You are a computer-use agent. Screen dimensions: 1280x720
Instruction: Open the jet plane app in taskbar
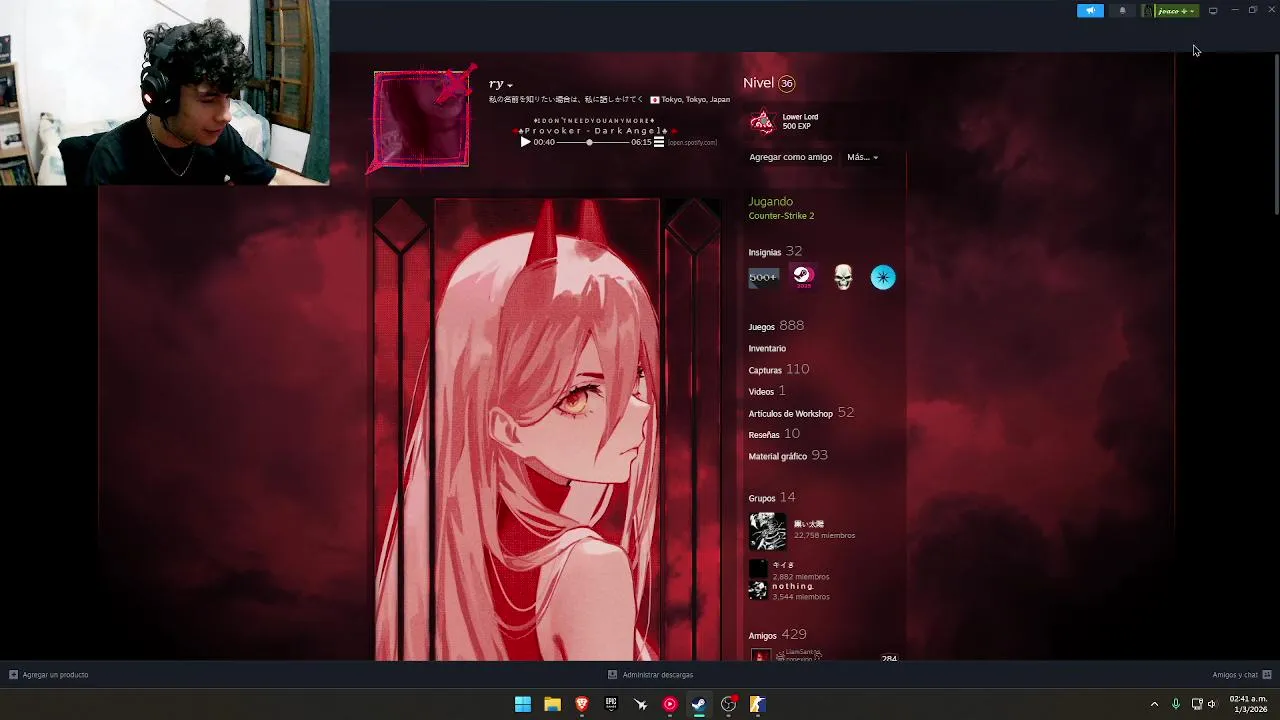(x=641, y=704)
